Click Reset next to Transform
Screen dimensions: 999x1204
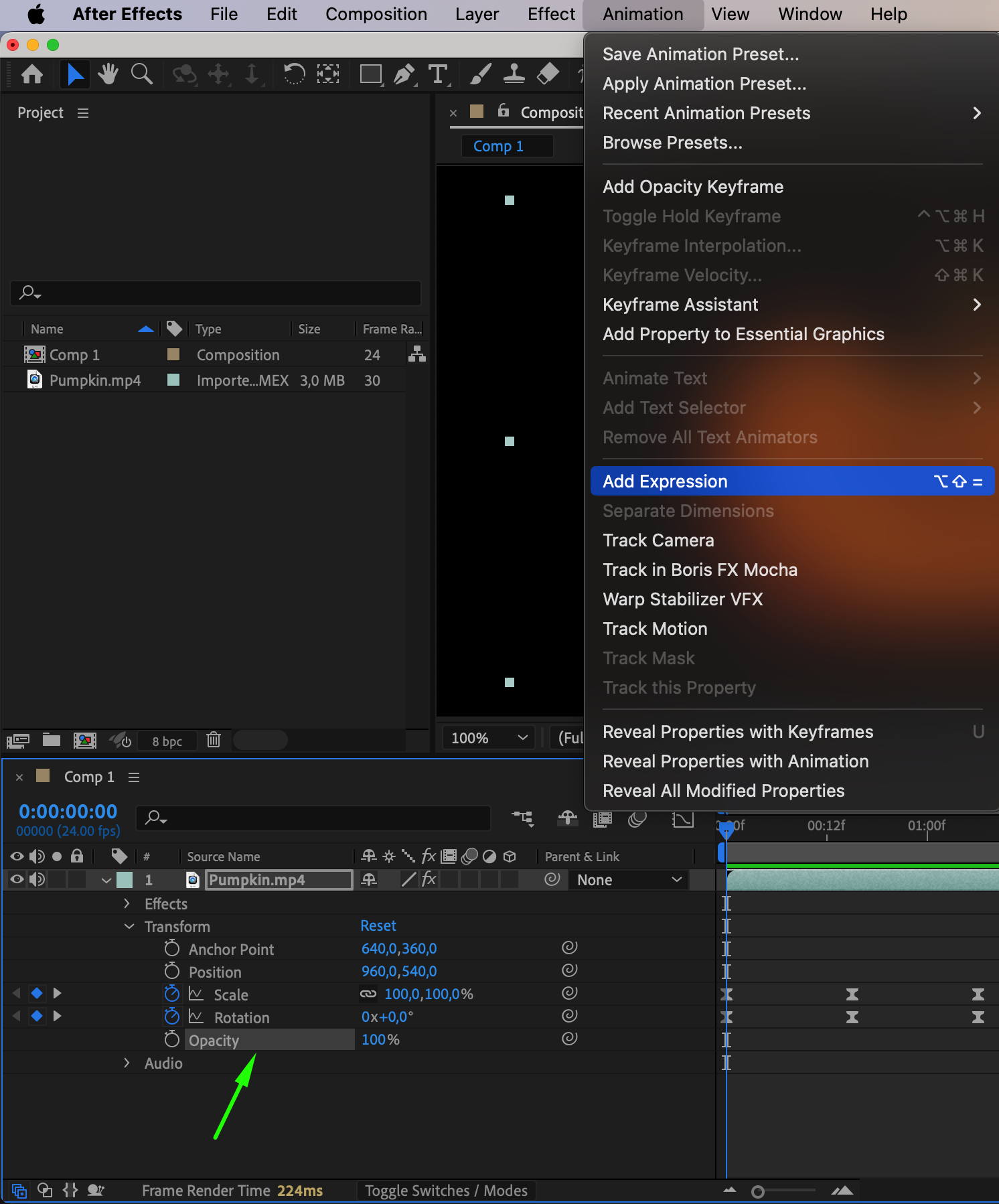(x=378, y=925)
